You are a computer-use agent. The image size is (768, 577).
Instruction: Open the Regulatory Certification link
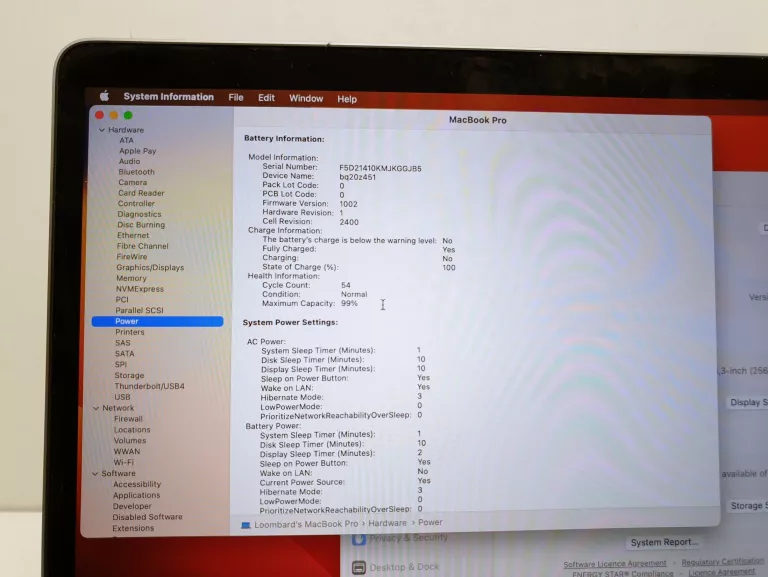(x=722, y=561)
